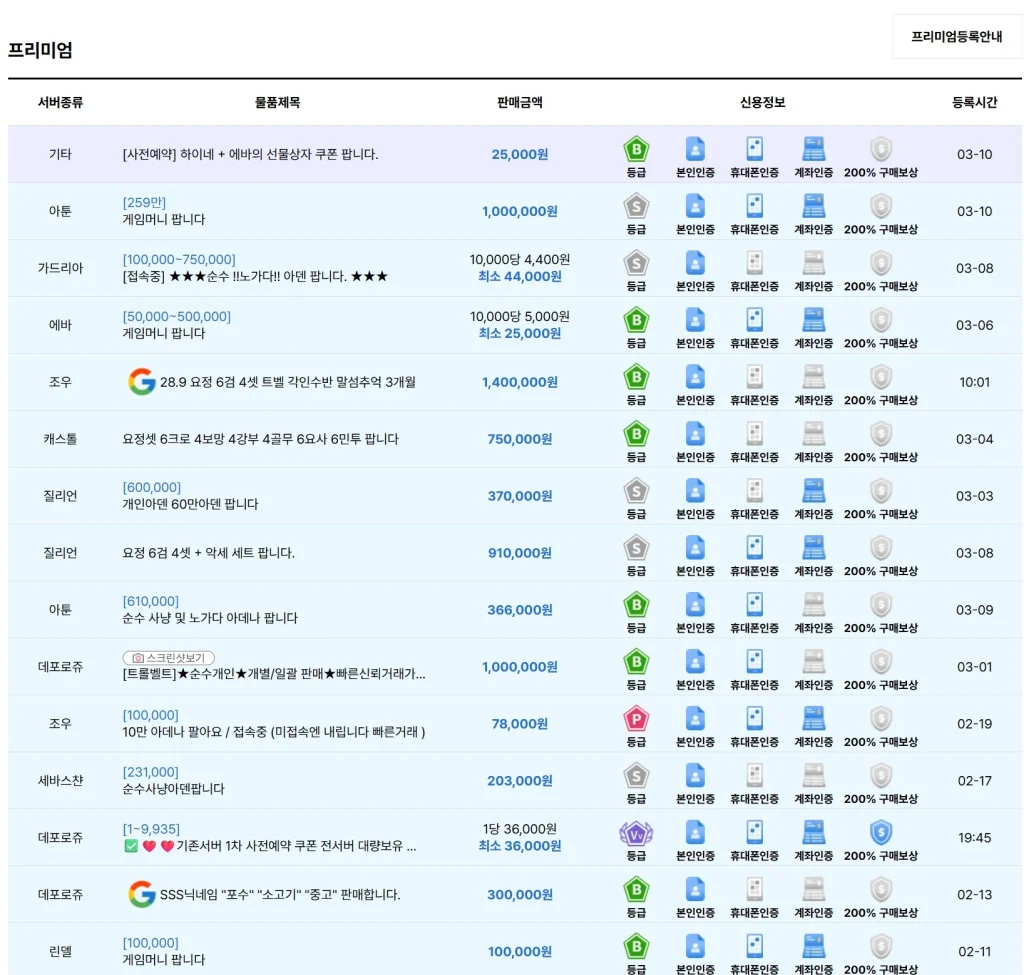Viewport: 1024px width, 975px height.
Task: Click the blue 200% purchase compensation shield
Action: pos(880,832)
